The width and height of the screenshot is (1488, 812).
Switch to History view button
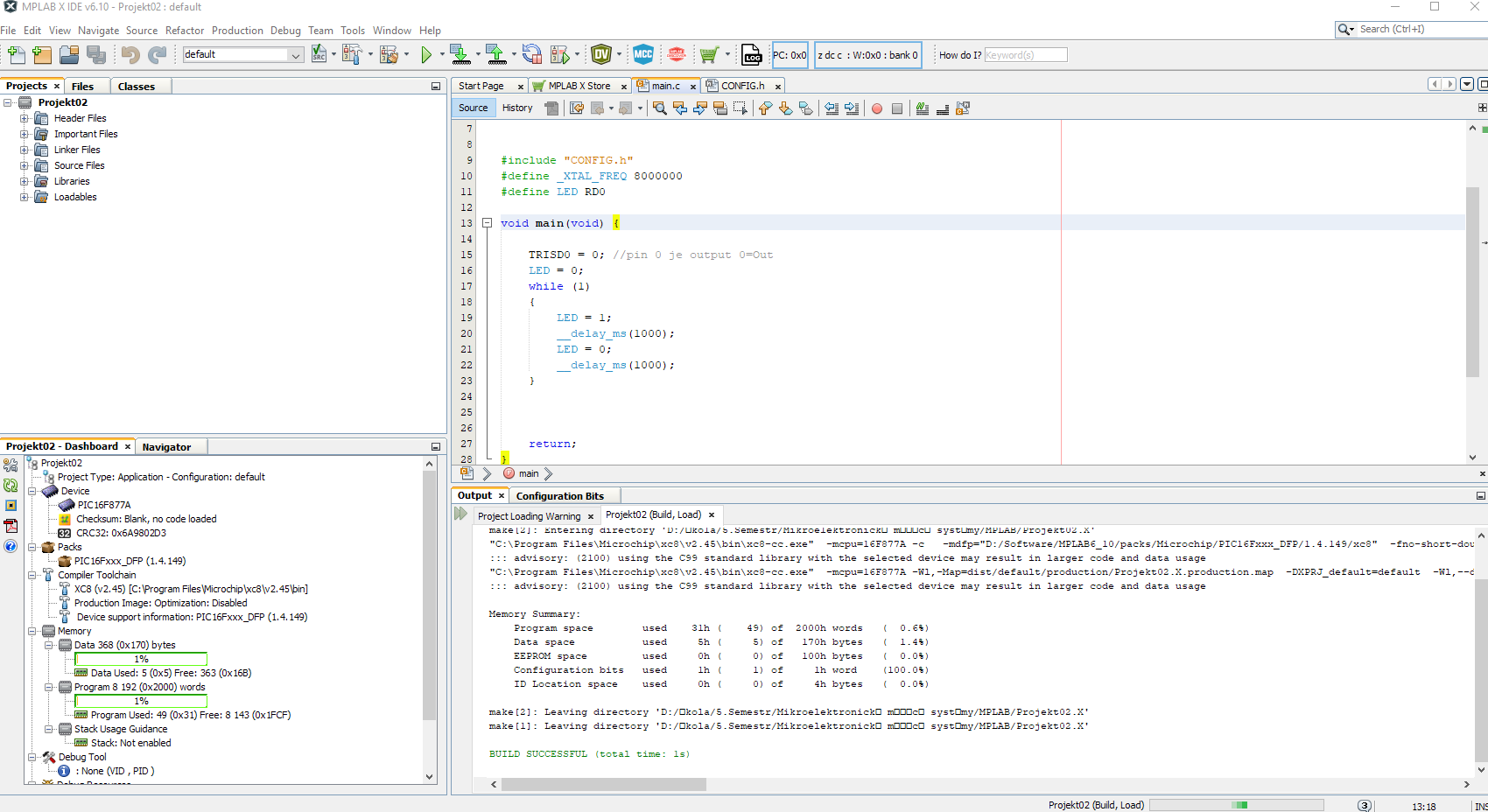pos(517,108)
